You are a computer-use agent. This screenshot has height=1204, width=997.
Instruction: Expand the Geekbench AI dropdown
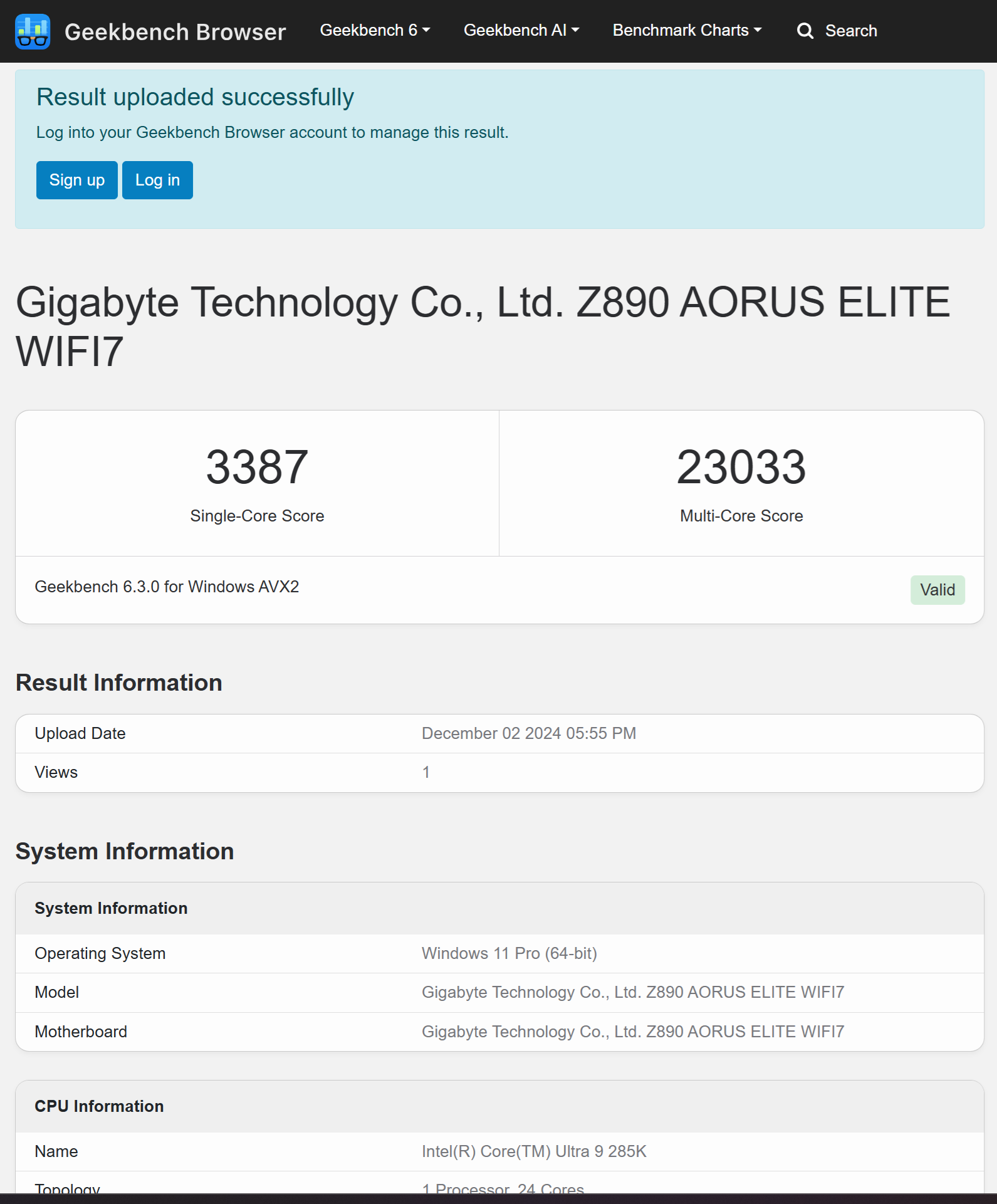click(521, 31)
